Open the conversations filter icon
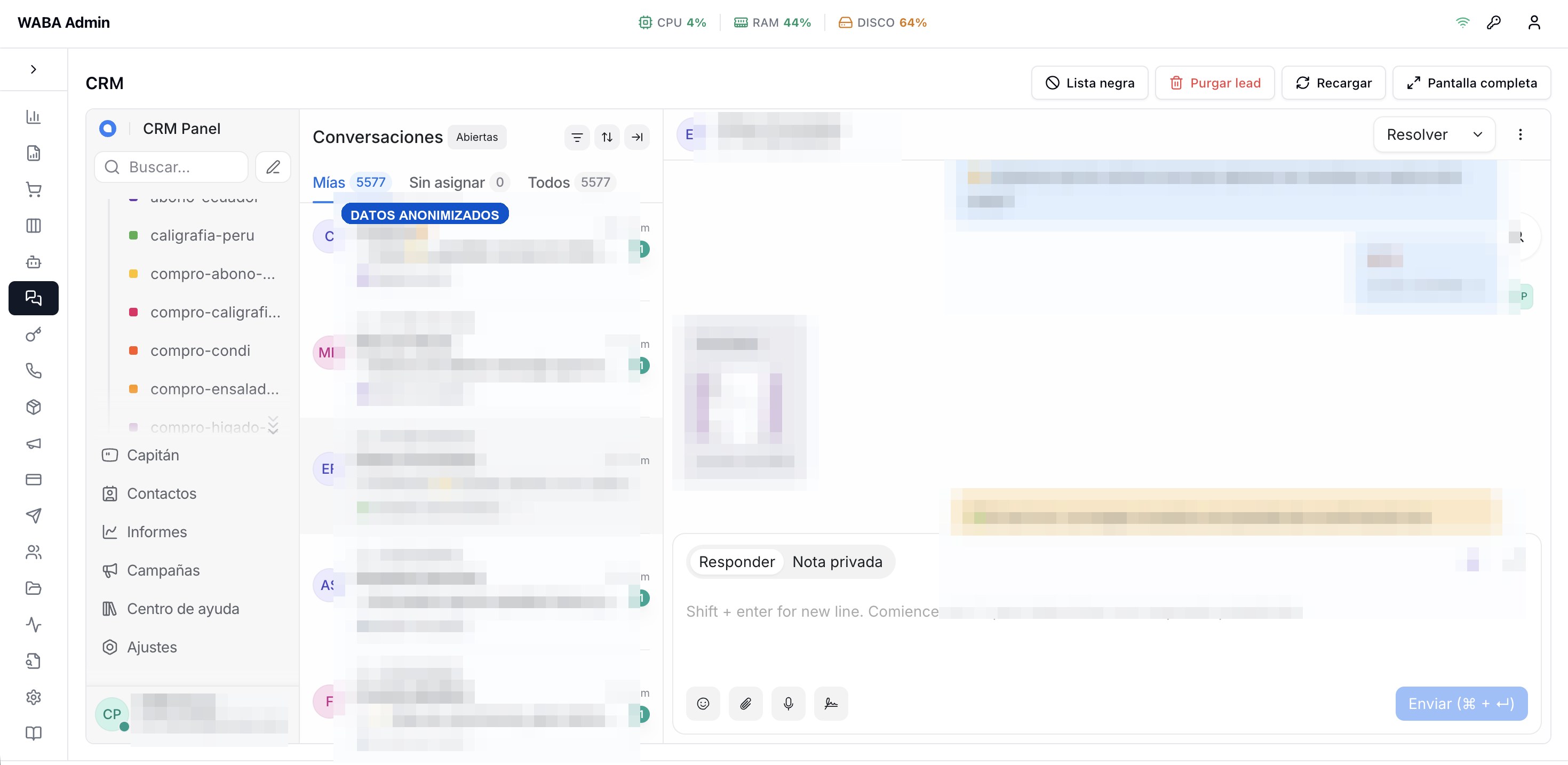Image resolution: width=1568 pixels, height=765 pixels. [x=577, y=137]
